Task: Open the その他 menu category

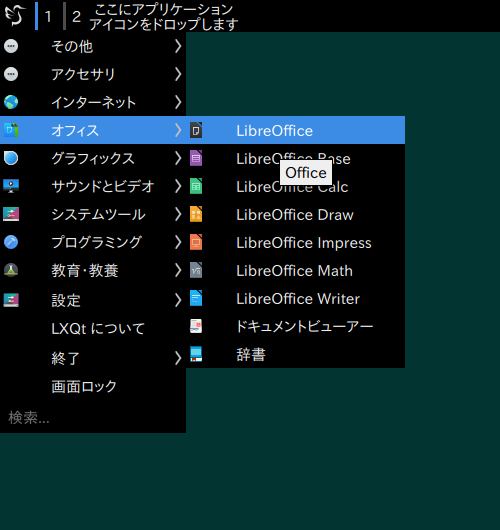Action: point(93,46)
